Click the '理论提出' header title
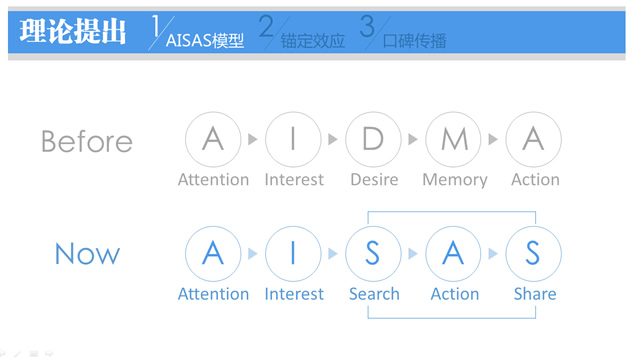Viewport: 635px width, 361px height. coord(73,31)
